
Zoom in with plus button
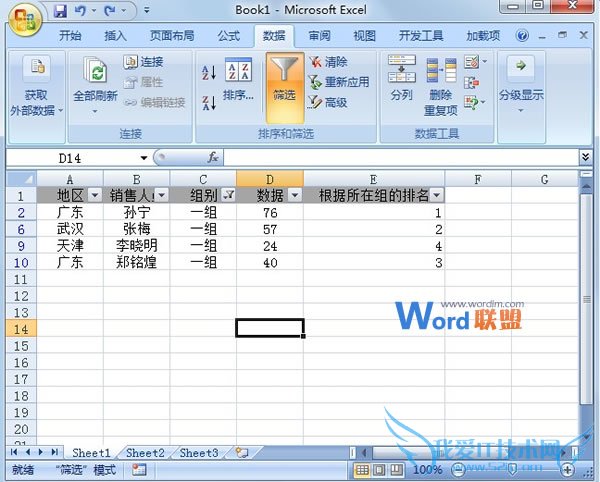pos(567,469)
